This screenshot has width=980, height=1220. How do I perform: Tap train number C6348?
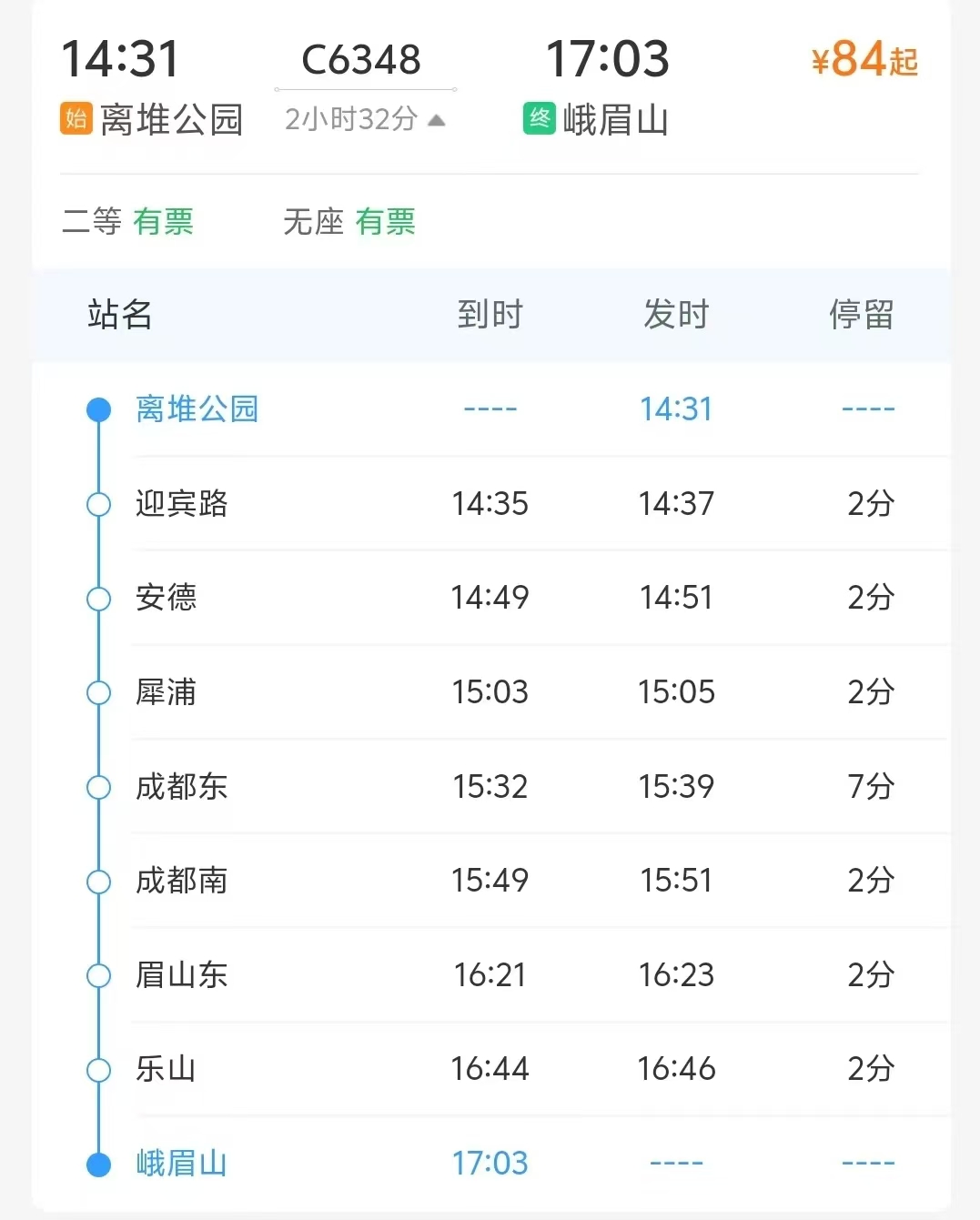[x=361, y=60]
